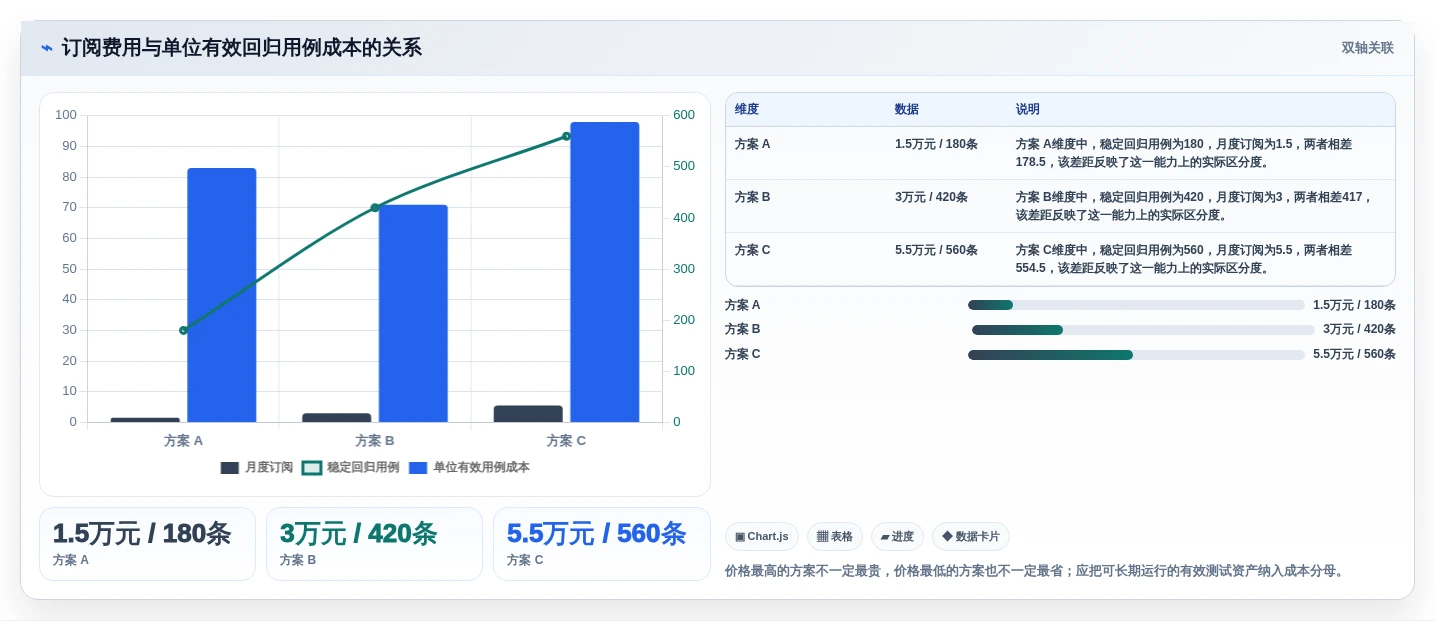
Task: Toggle the 月度订阅 legend entry
Action: 257,467
